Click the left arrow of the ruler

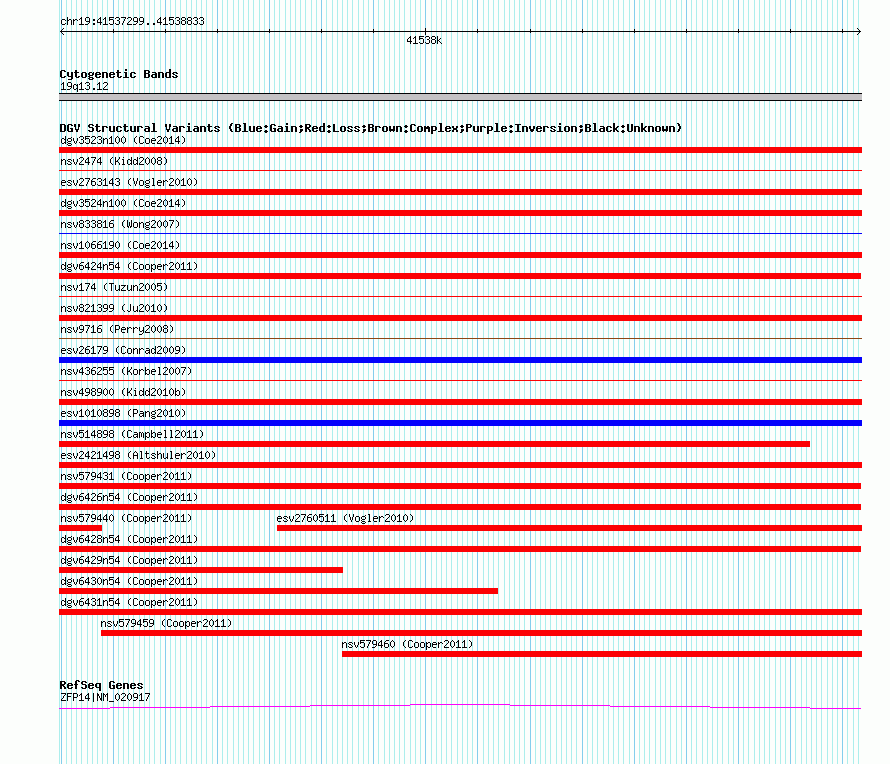(62, 32)
